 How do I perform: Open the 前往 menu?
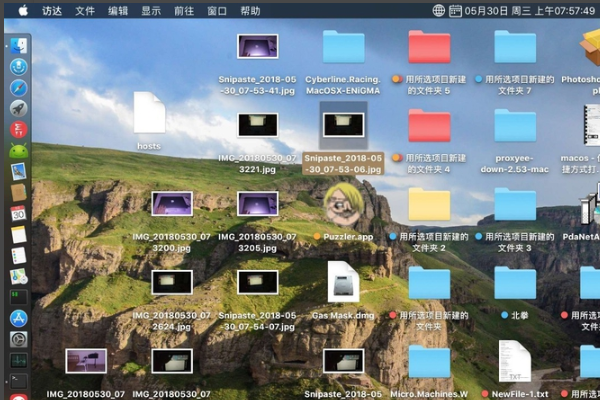[x=184, y=11]
